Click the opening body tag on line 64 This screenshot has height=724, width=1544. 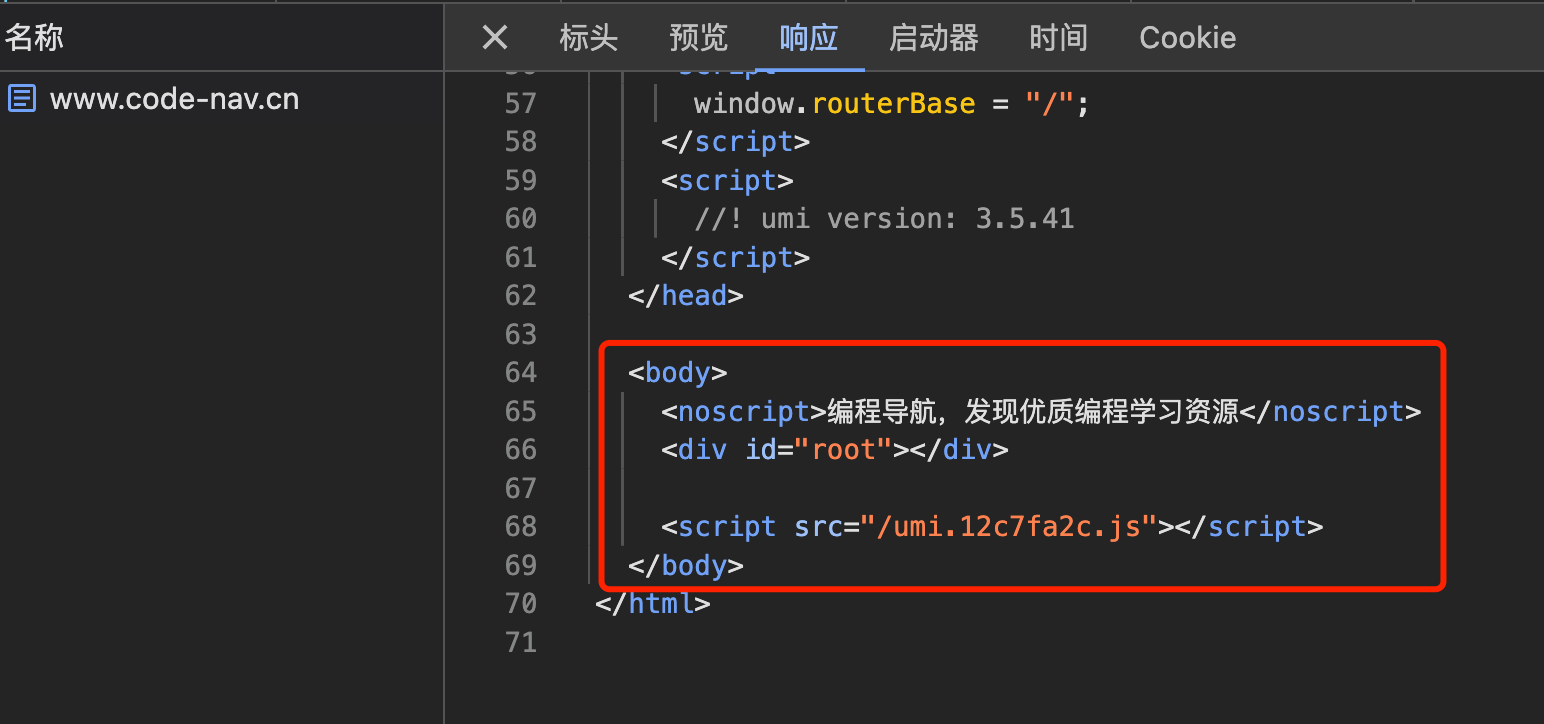coord(677,373)
